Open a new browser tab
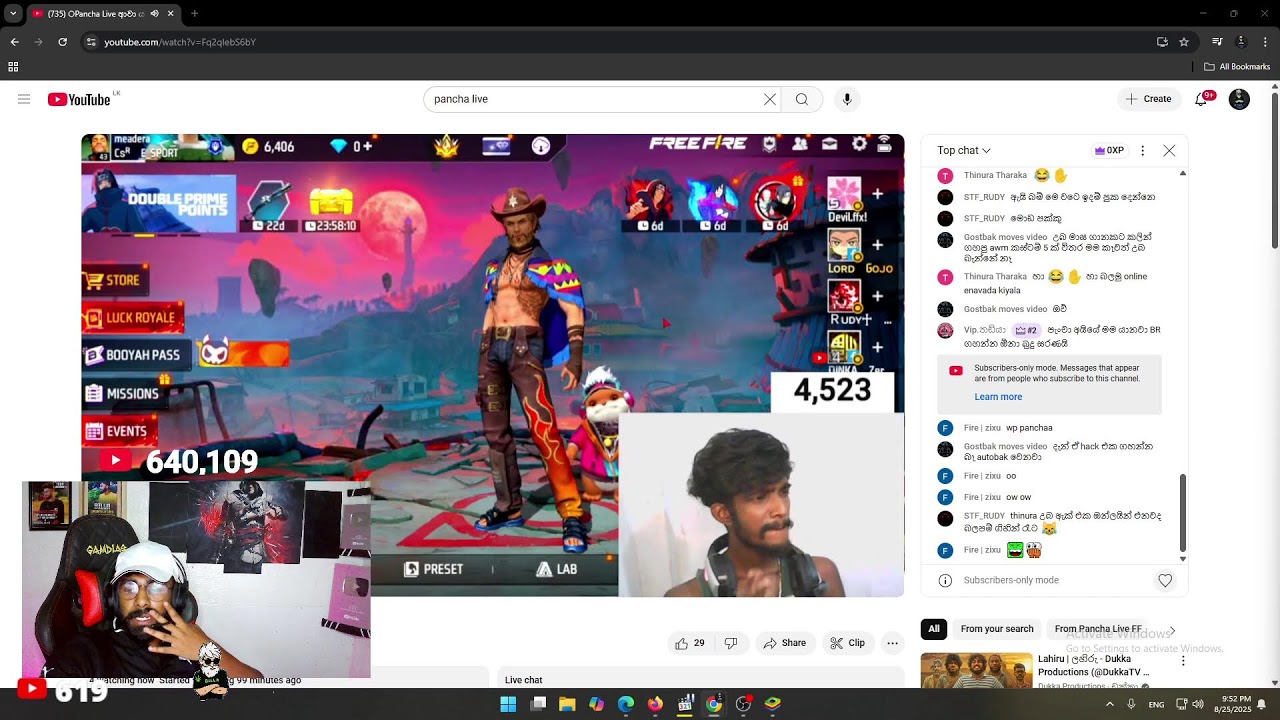The width and height of the screenshot is (1280, 720). pos(194,14)
